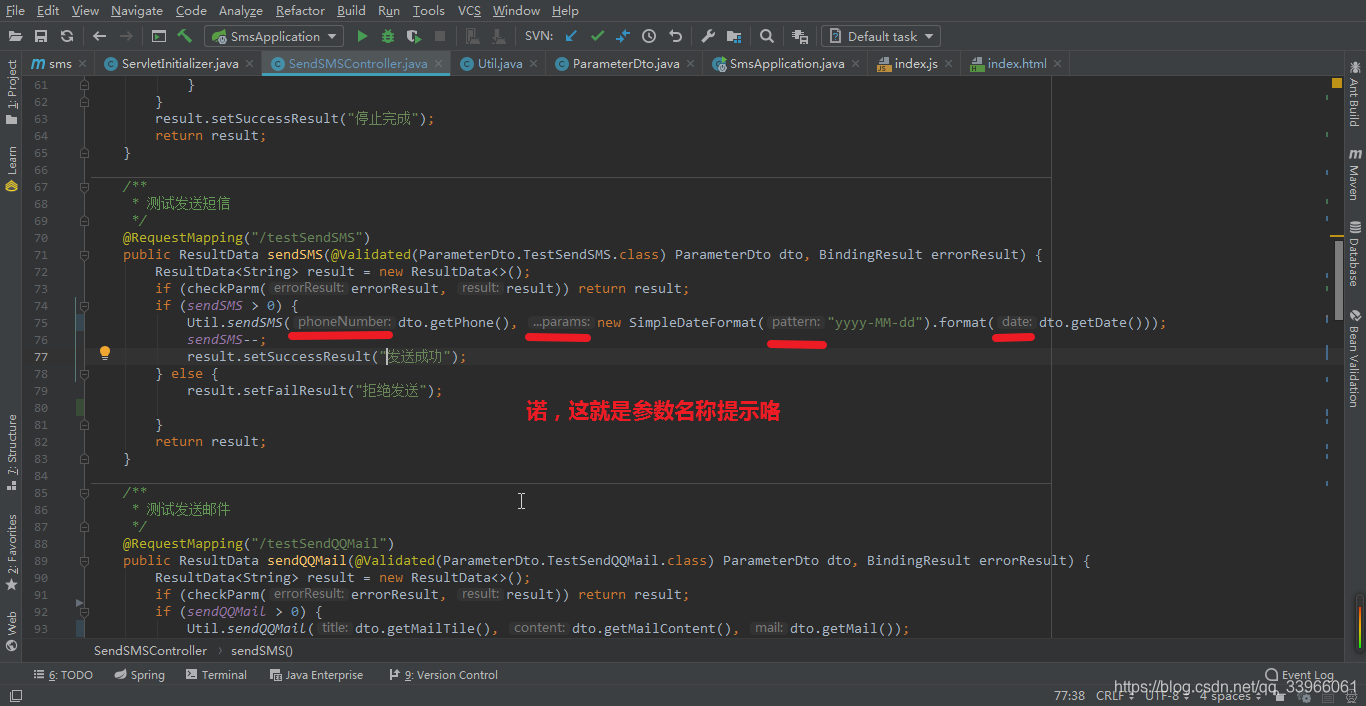Open the 9: Version Control tool window
The width and height of the screenshot is (1366, 706).
click(443, 675)
